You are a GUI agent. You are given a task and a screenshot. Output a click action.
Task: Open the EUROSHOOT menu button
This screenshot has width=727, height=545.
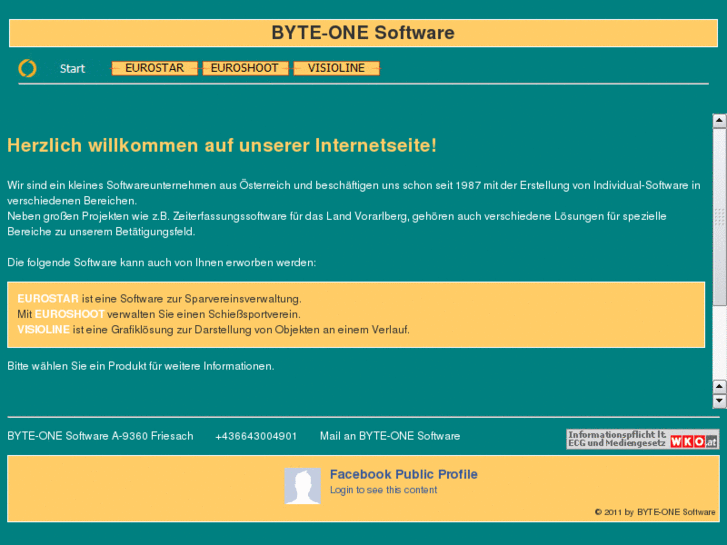coord(245,68)
